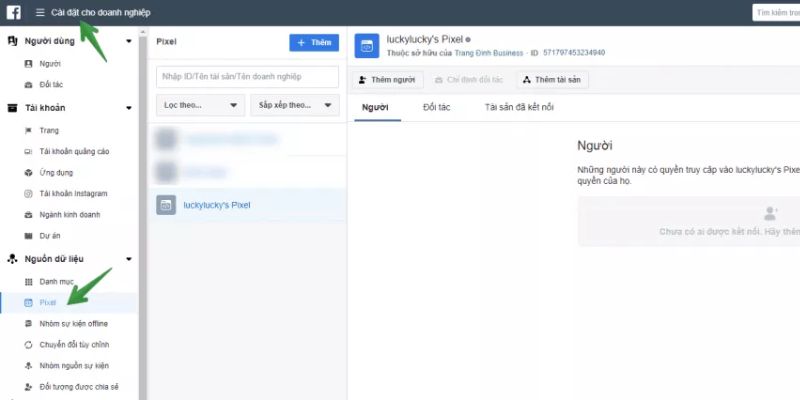Click the luckylucky's Pixel list icon
Viewport: 800px width, 400px height.
coord(166,205)
